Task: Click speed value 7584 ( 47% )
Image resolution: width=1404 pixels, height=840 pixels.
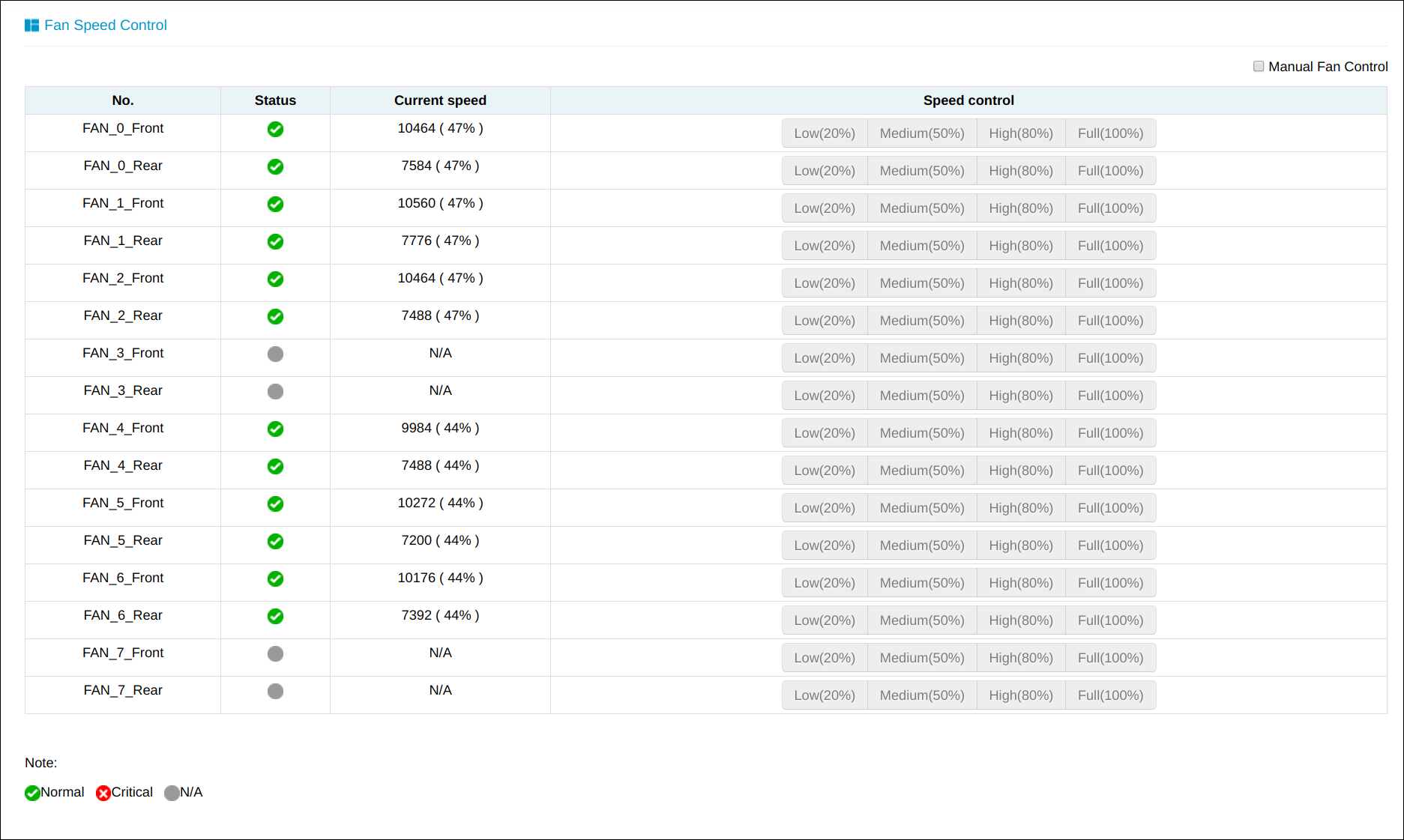Action: coord(440,166)
